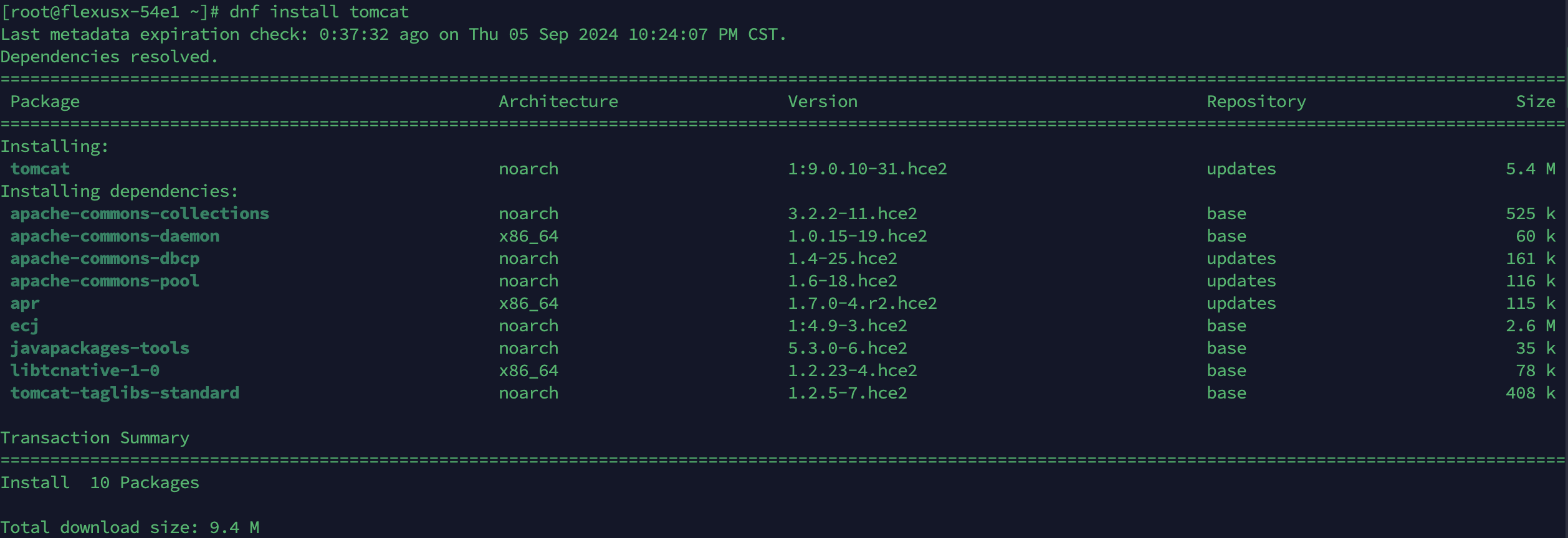Click the apache-commons-daemon package name
1568x538 pixels.
point(115,236)
